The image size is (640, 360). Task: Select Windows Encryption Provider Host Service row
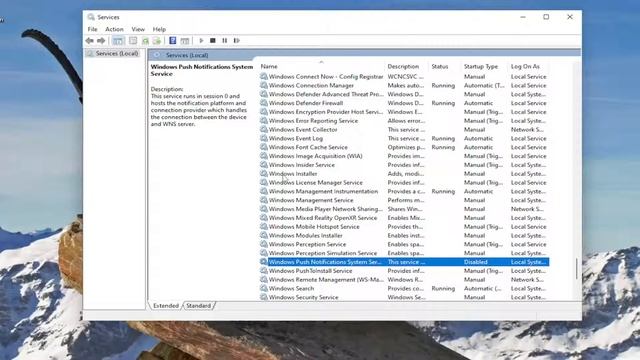pyautogui.click(x=404, y=112)
